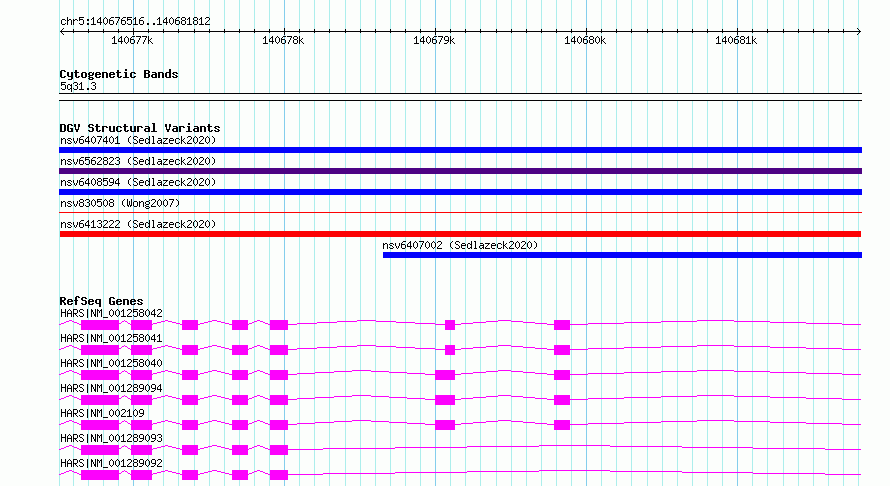Select the RefSeq Genes track title
The width and height of the screenshot is (890, 486).
tap(101, 301)
